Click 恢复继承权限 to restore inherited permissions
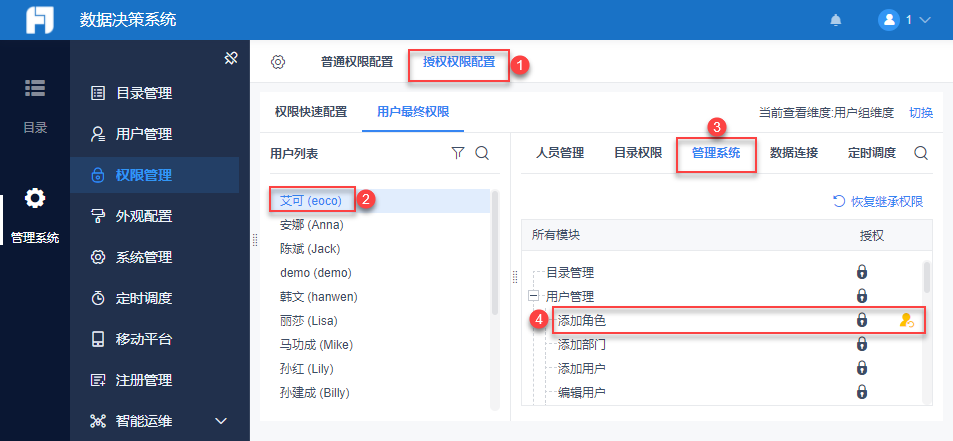Screen dimensions: 953x441 pos(877,201)
